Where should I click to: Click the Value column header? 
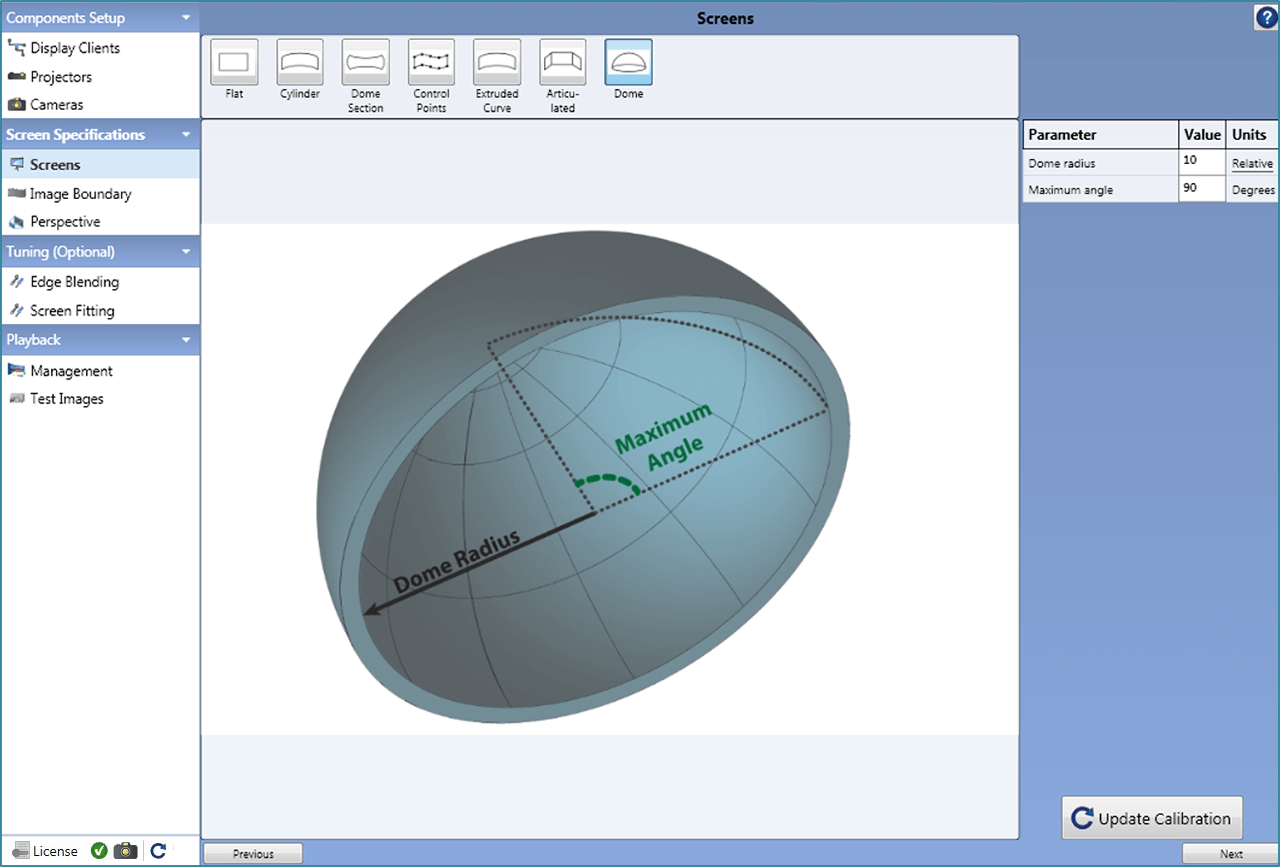[x=1203, y=135]
